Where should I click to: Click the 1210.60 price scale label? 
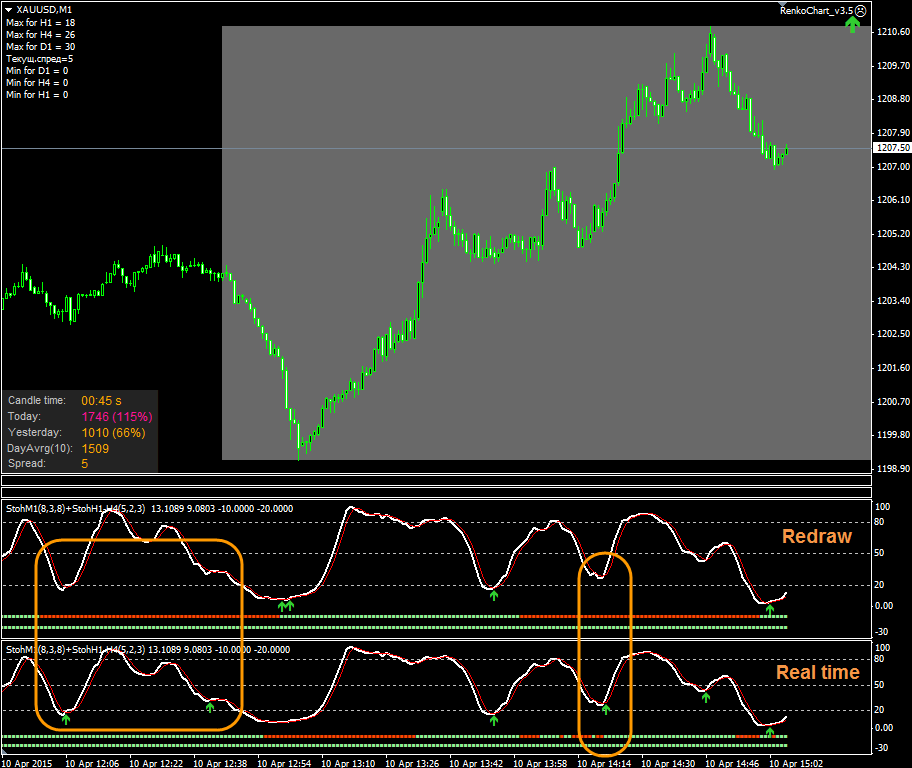point(893,32)
